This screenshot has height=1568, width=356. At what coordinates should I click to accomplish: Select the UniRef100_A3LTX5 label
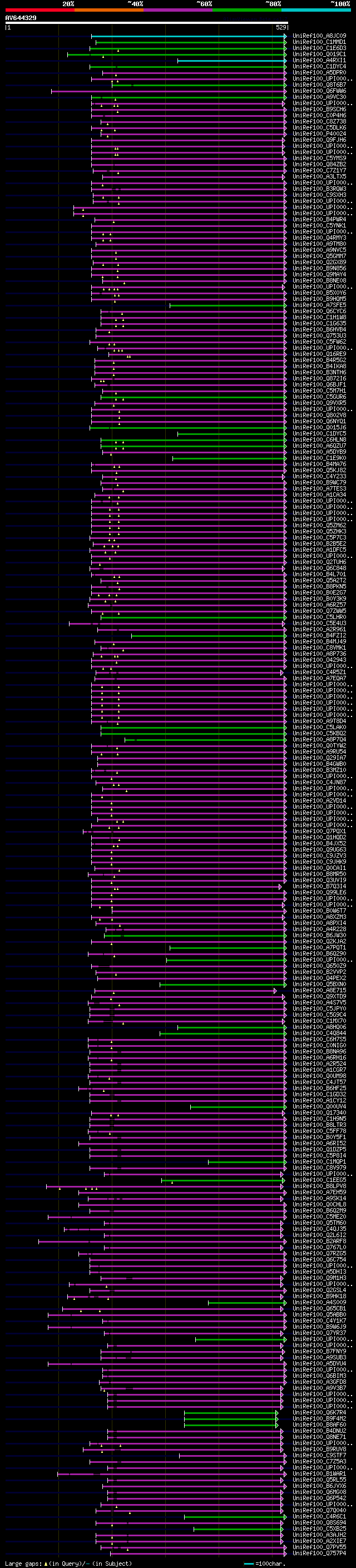[x=319, y=176]
